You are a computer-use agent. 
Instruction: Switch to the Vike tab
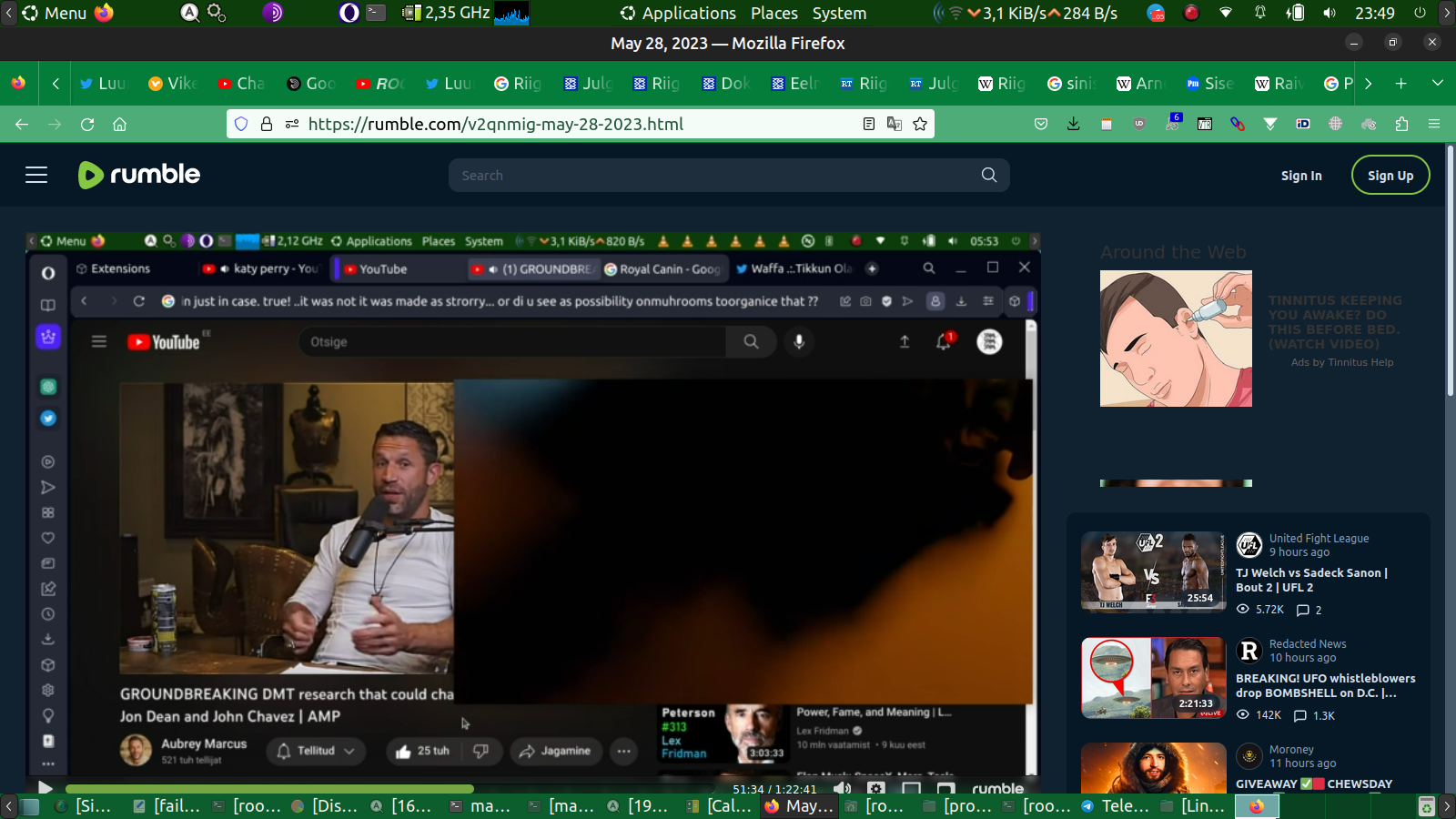(173, 84)
